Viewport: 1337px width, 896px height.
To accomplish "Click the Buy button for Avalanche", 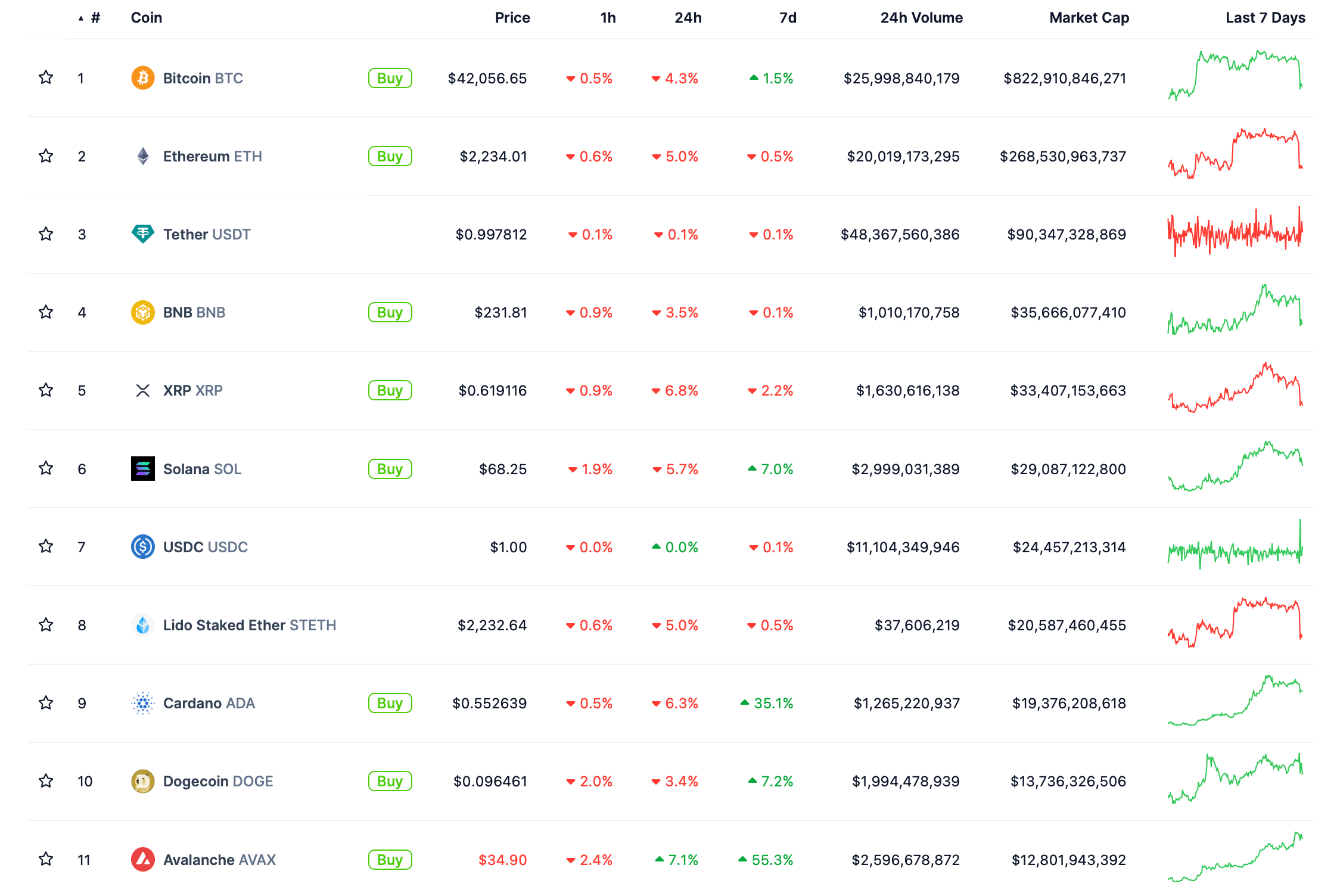I will 390,860.
